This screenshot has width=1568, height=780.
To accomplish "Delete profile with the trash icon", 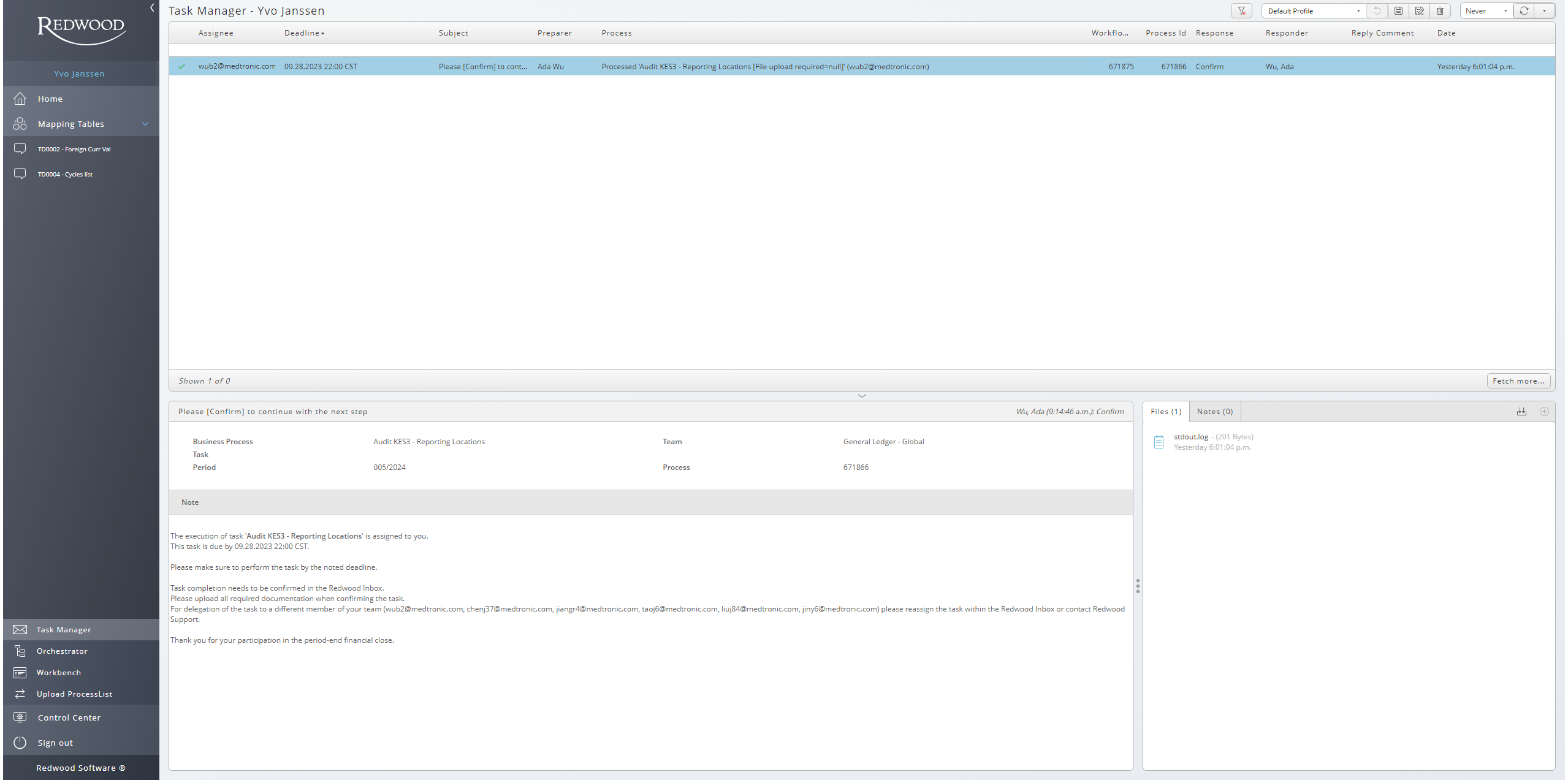I will (x=1440, y=11).
